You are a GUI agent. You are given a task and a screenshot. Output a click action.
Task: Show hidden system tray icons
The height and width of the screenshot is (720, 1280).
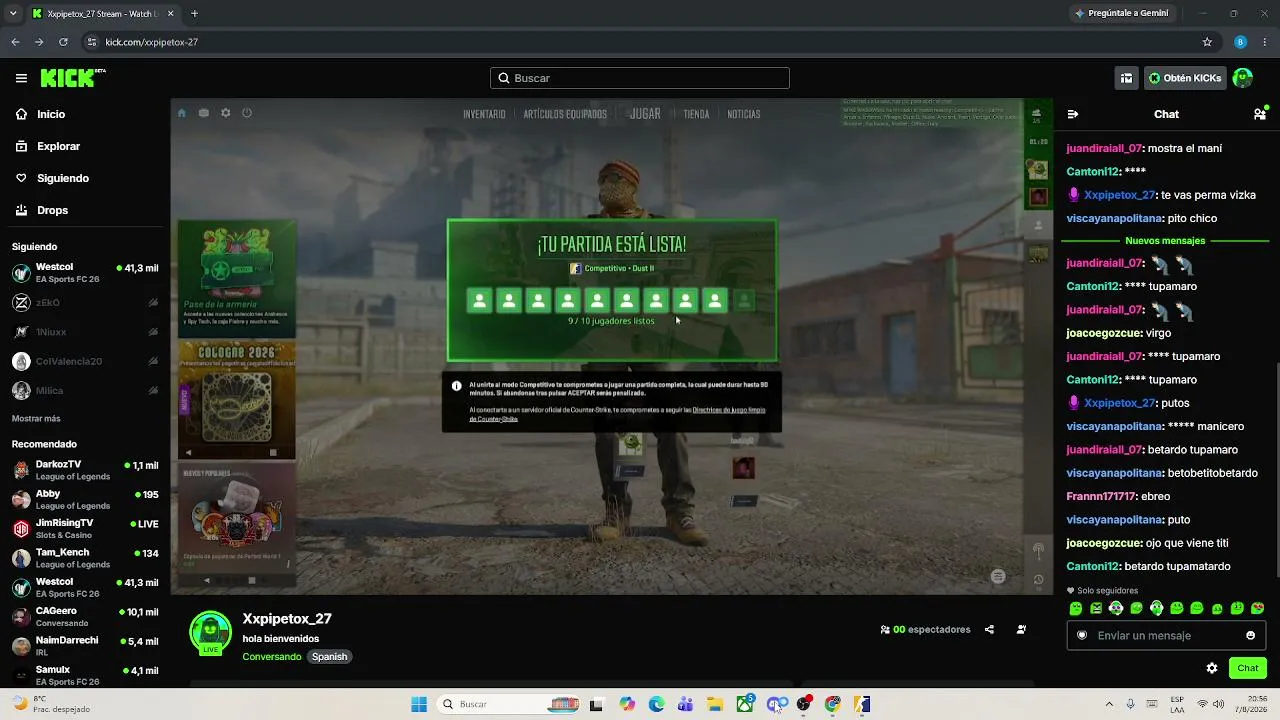1108,704
